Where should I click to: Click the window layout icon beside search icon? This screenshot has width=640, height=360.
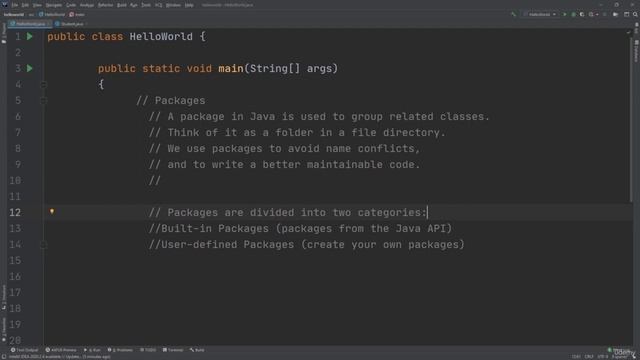(627, 14)
